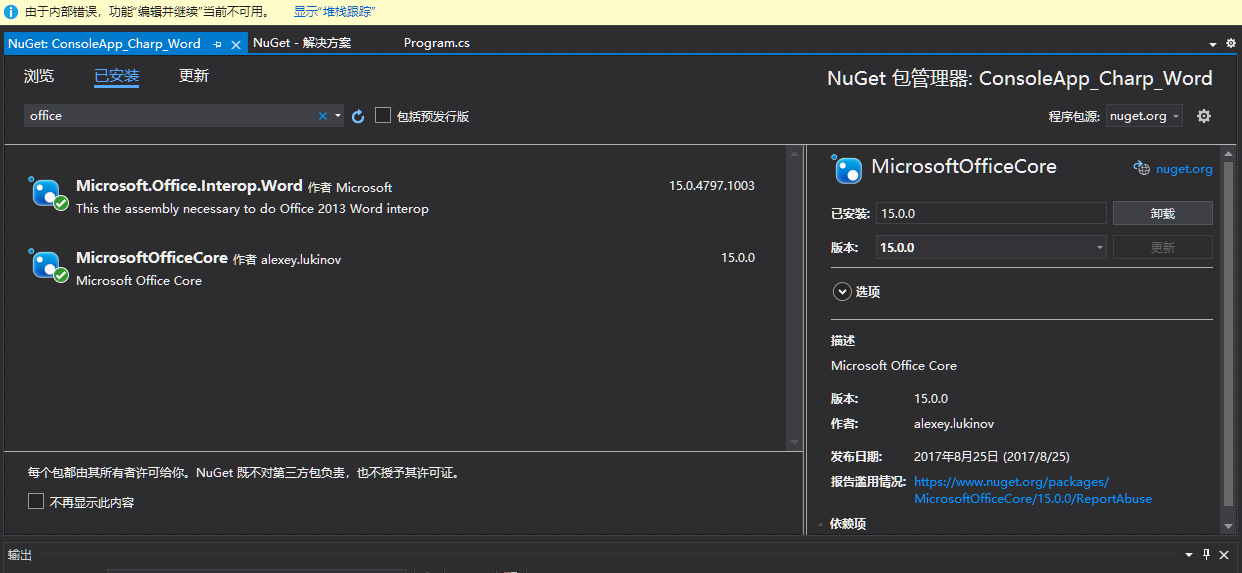Click the Microsoft.Office.Interop.Word package icon
Viewport: 1242px width, 573px height.
click(x=48, y=193)
